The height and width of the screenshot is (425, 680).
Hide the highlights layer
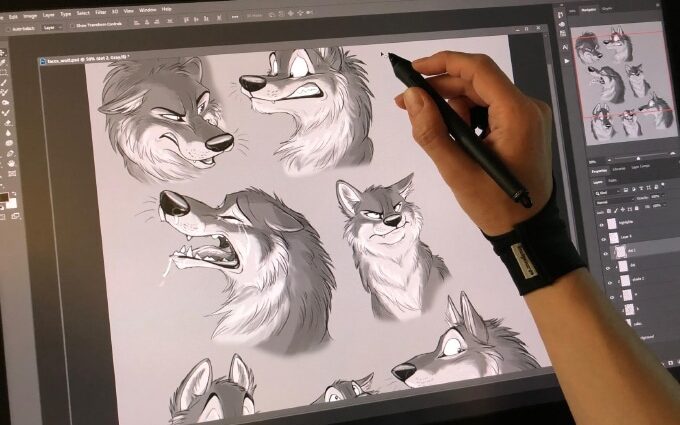pyautogui.click(x=602, y=225)
